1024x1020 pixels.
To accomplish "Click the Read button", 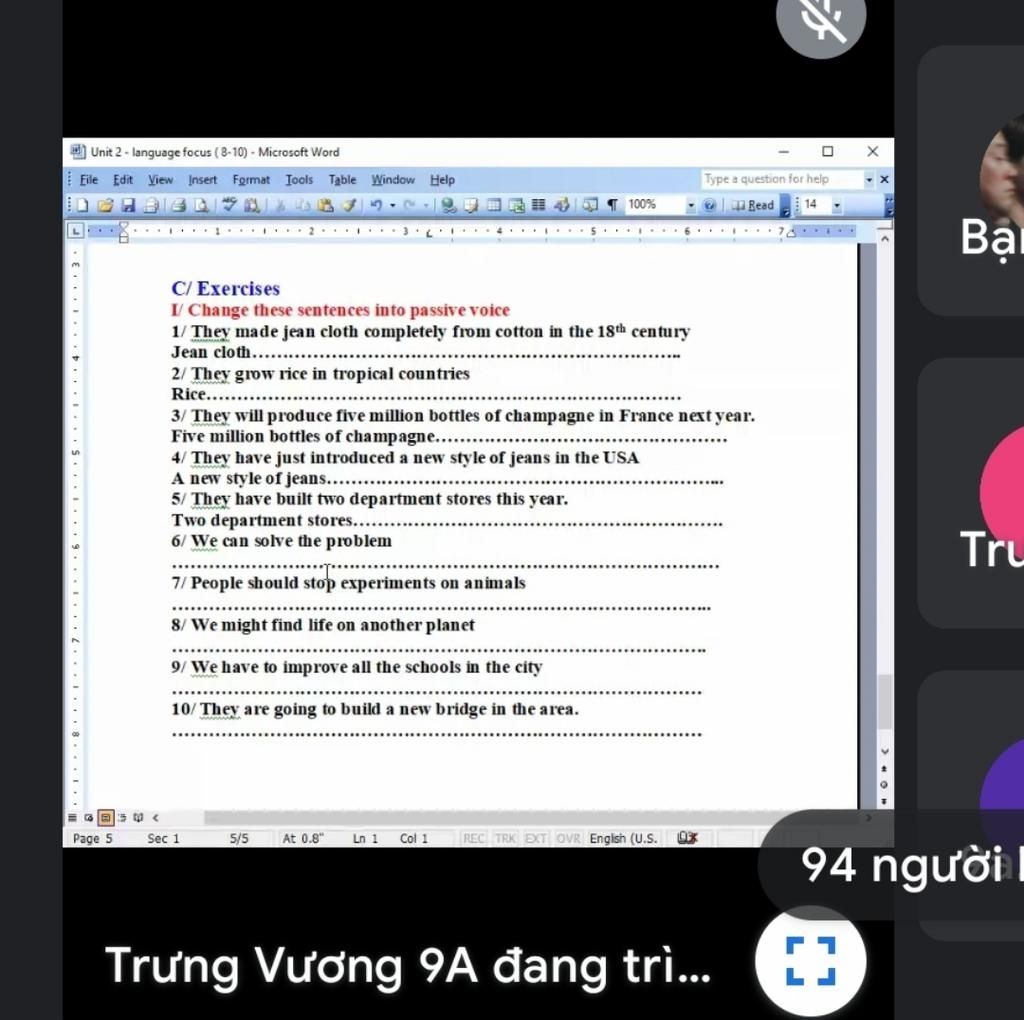I will [x=753, y=205].
